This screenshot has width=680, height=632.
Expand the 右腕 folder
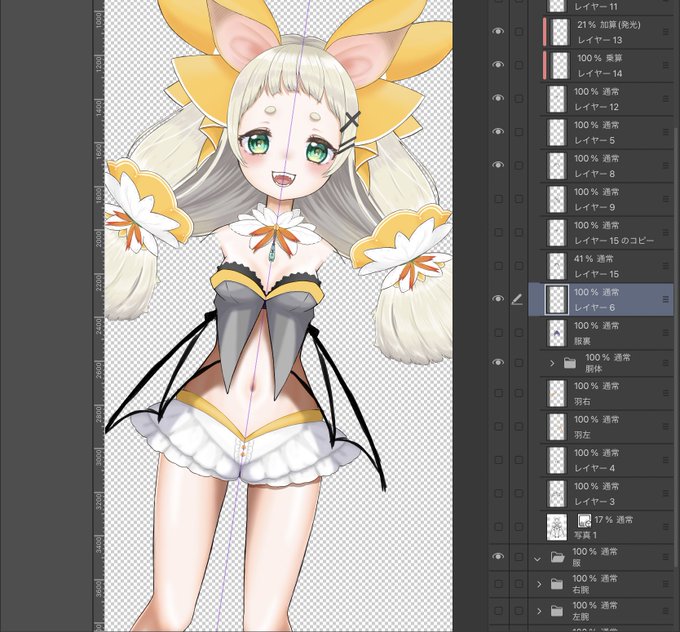pyautogui.click(x=539, y=584)
